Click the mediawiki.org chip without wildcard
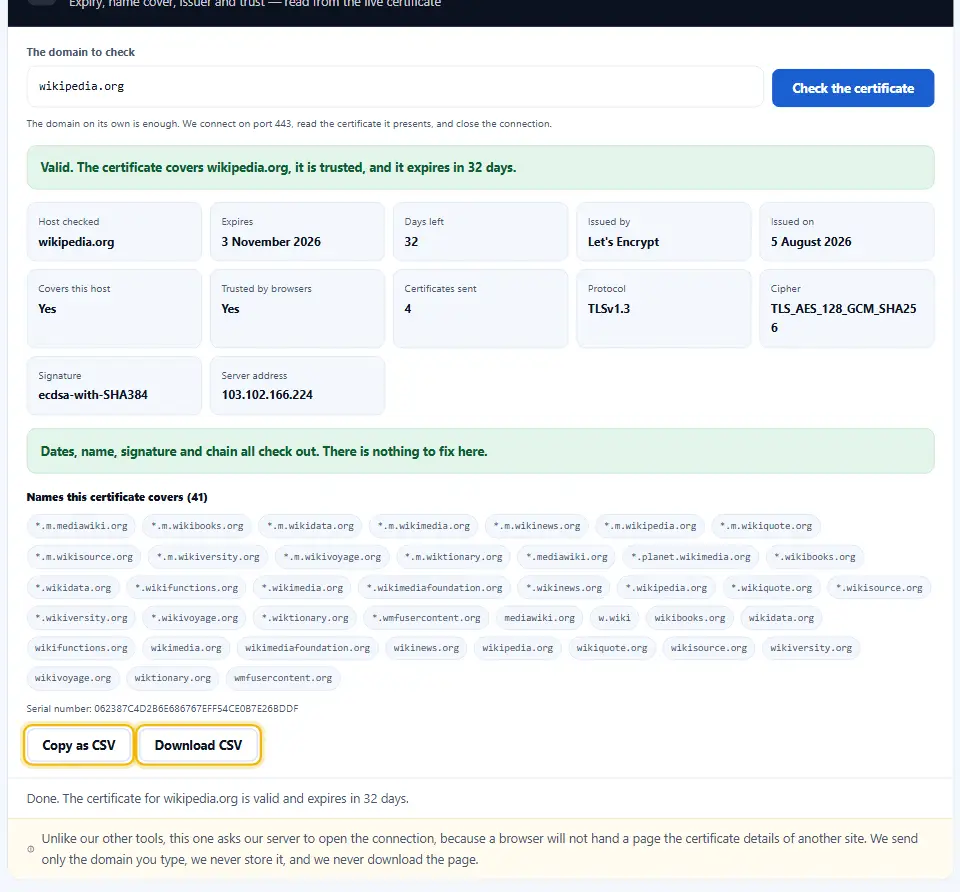This screenshot has width=960, height=892. click(539, 618)
